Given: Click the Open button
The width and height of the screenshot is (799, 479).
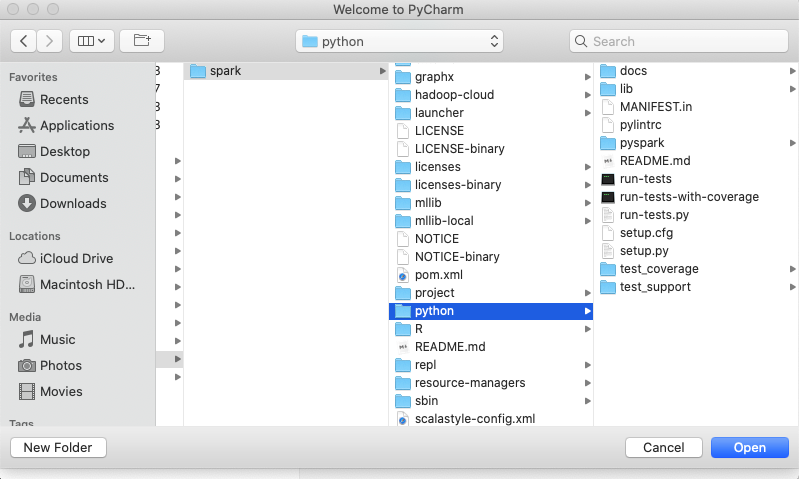Looking at the screenshot, I should (749, 448).
